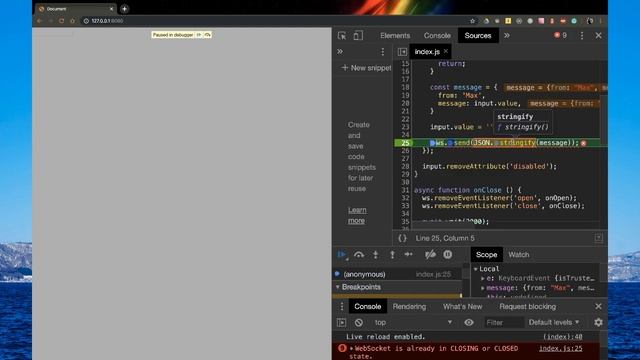Screen dimensions: 640x360
Task: Toggle breakpoint on line 18 gutter
Action: pos(404,87)
